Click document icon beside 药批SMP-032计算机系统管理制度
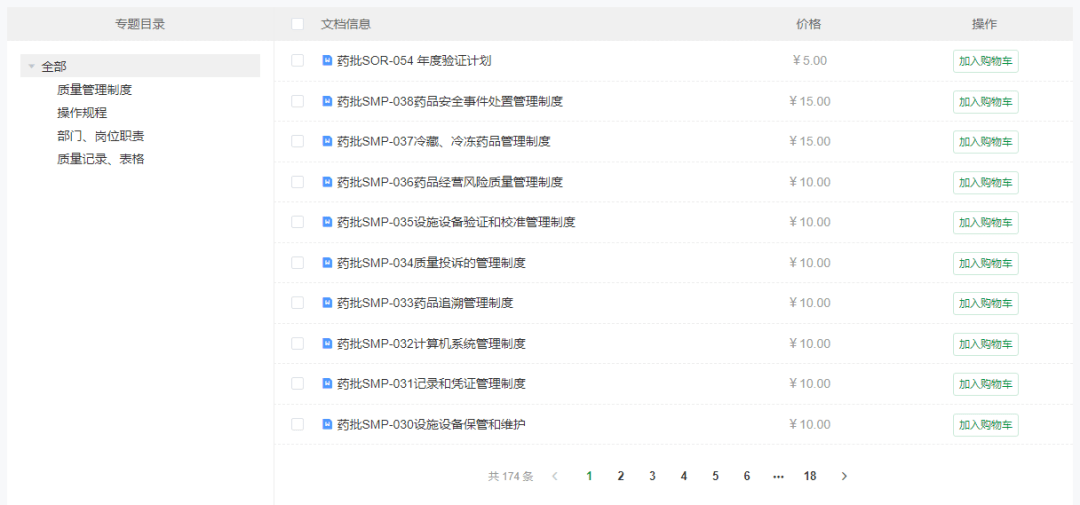Viewport: 1080px width, 505px height. pyautogui.click(x=327, y=343)
